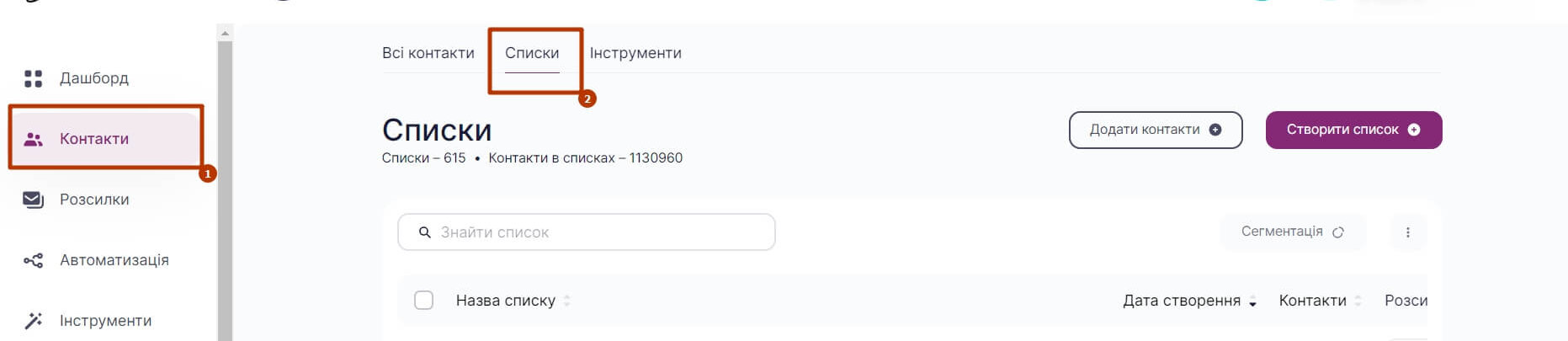Click the Сегментація refresh icon

tap(1338, 232)
